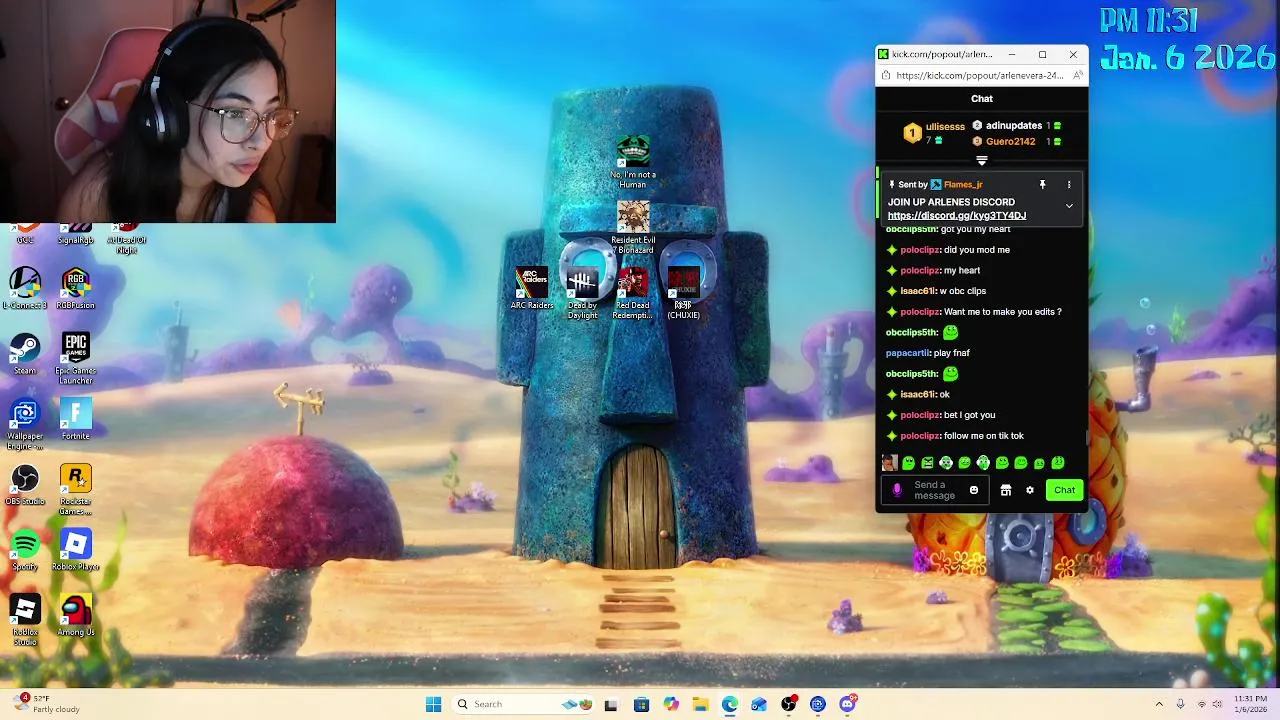Open the Red Dead Redemption shortcut
This screenshot has height=720, width=1280.
coord(632,293)
